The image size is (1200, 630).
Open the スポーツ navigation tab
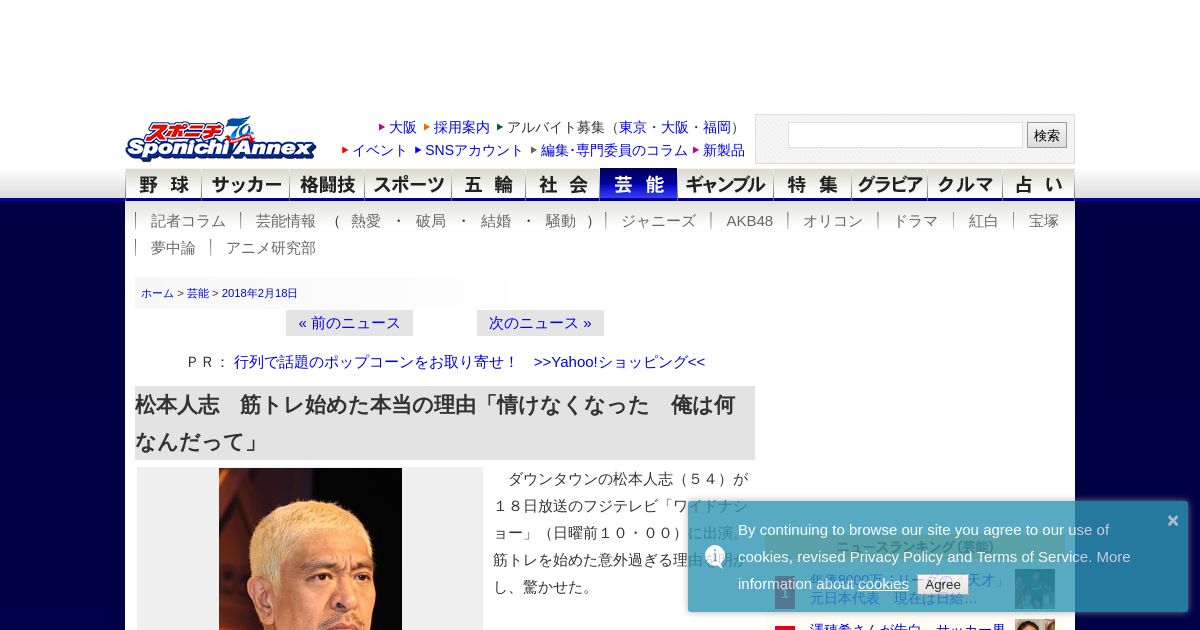tap(409, 184)
